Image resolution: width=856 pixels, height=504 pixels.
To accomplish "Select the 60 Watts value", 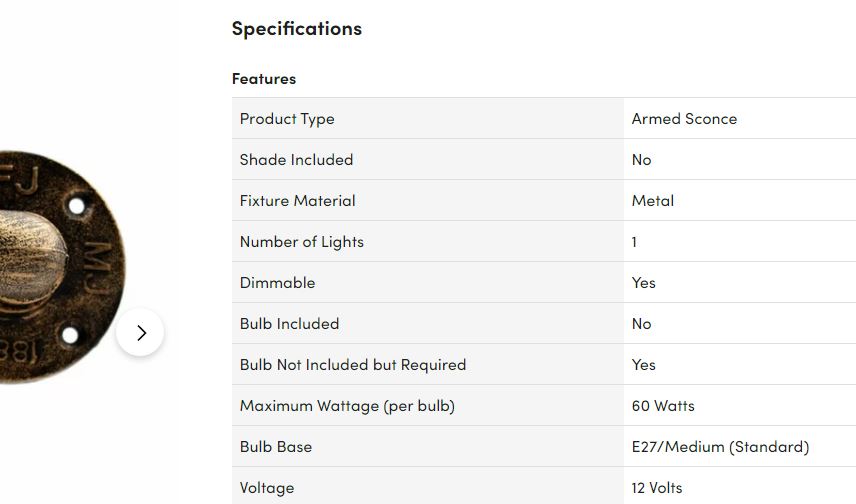I will click(x=663, y=405).
